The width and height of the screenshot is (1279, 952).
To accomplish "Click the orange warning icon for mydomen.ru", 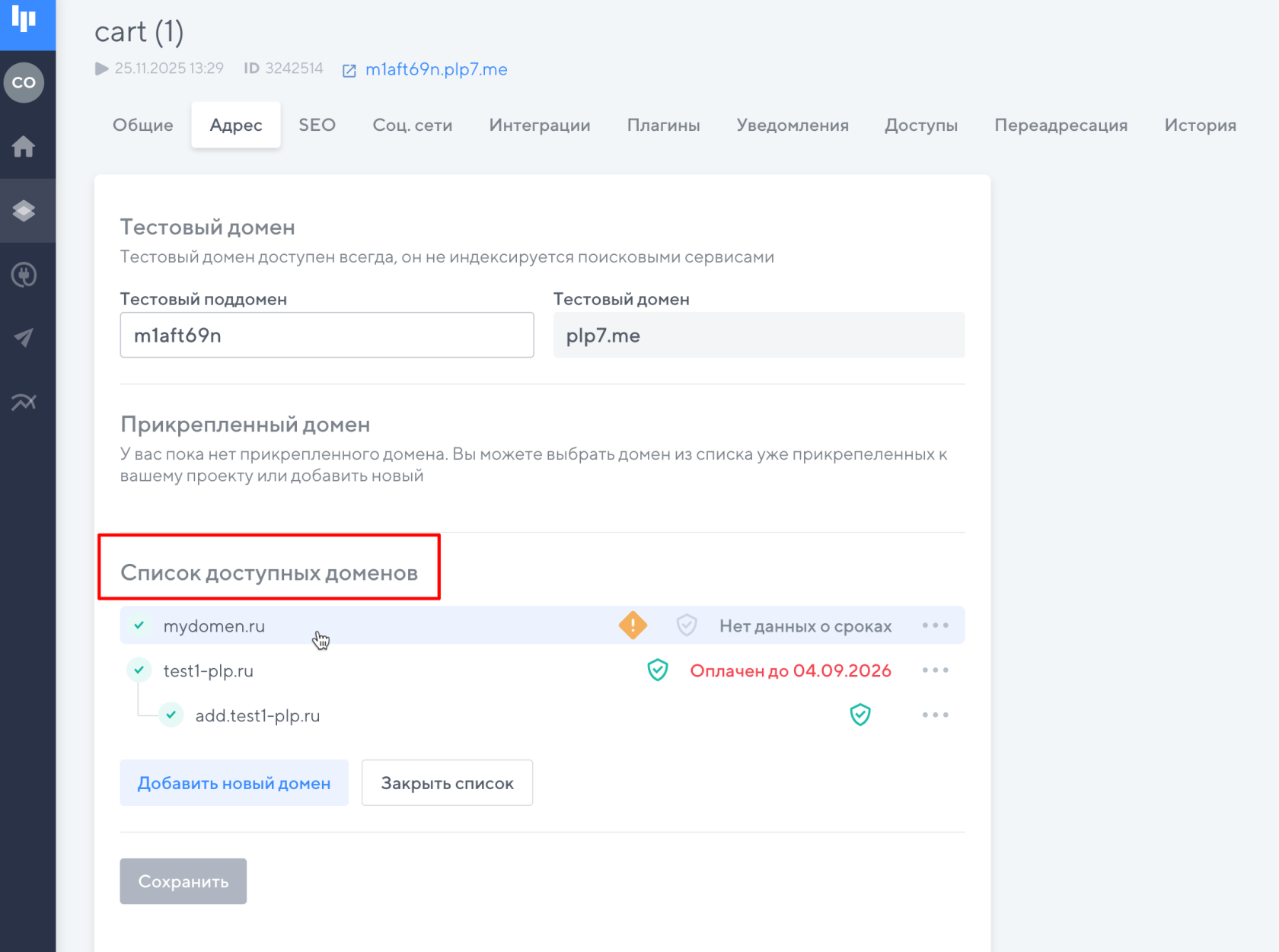I will [633, 626].
